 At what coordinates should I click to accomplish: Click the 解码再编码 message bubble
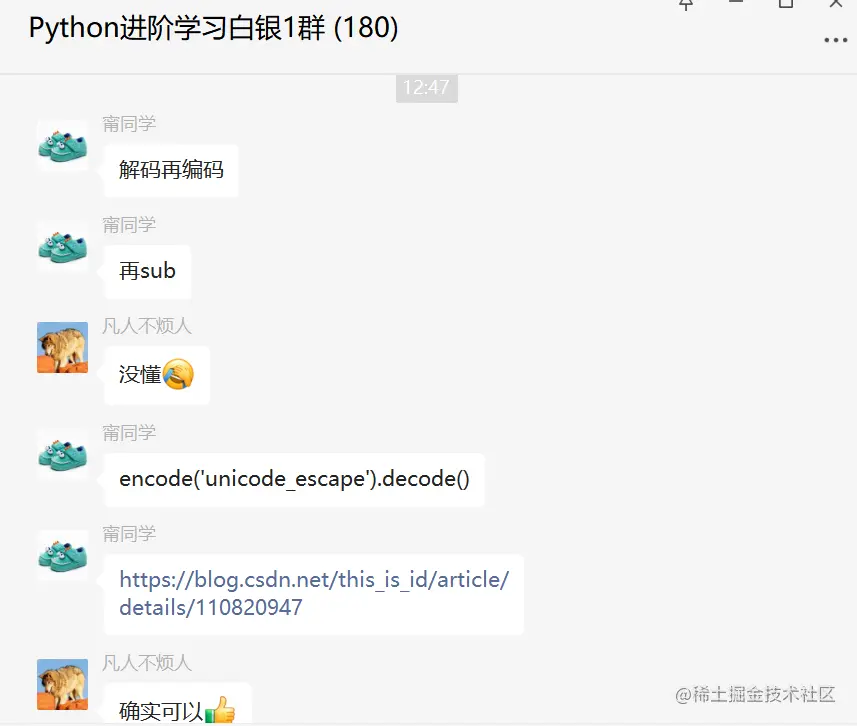[x=171, y=171]
